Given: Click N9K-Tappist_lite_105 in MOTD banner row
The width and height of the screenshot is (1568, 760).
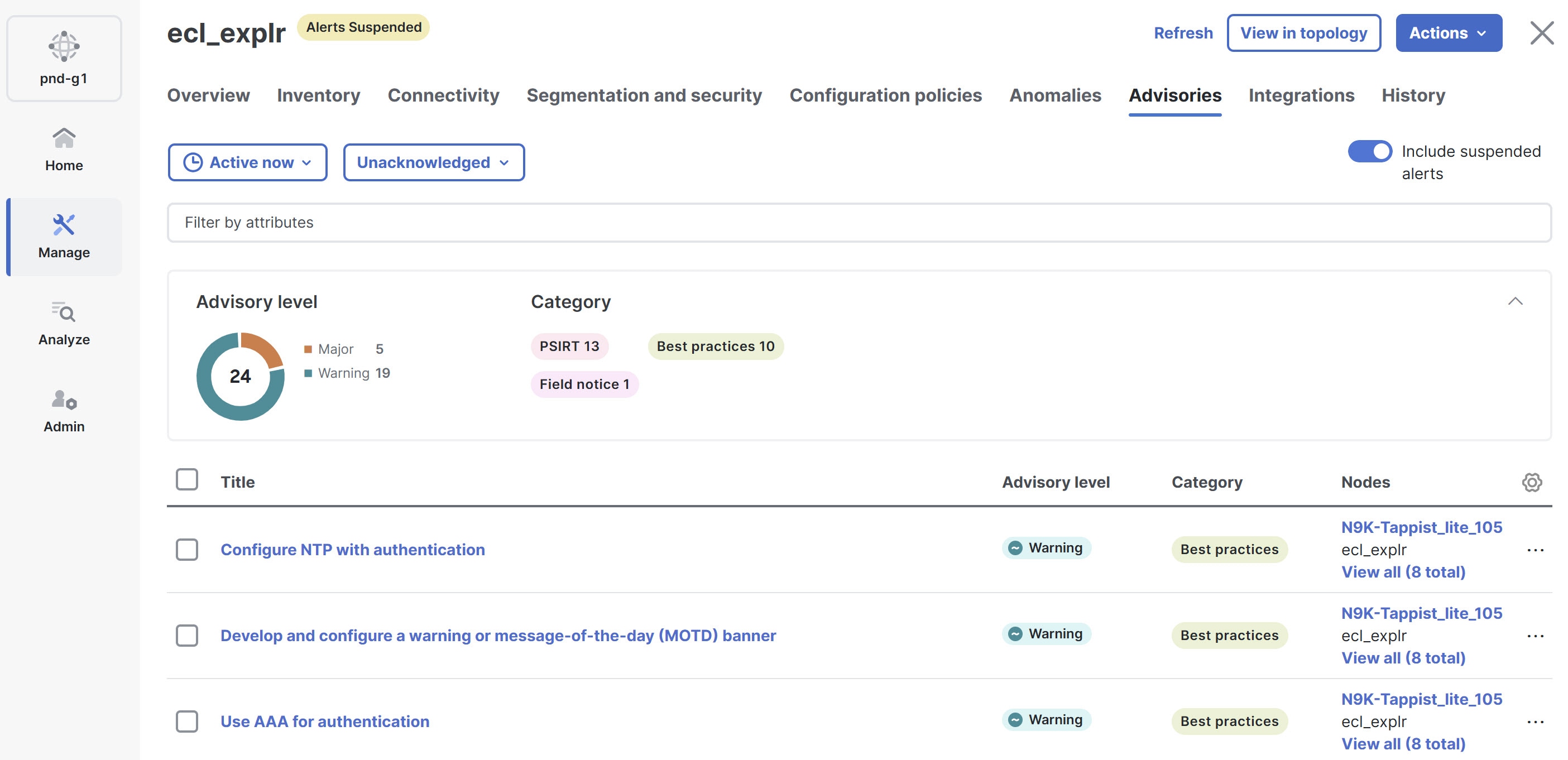Looking at the screenshot, I should click(x=1421, y=613).
